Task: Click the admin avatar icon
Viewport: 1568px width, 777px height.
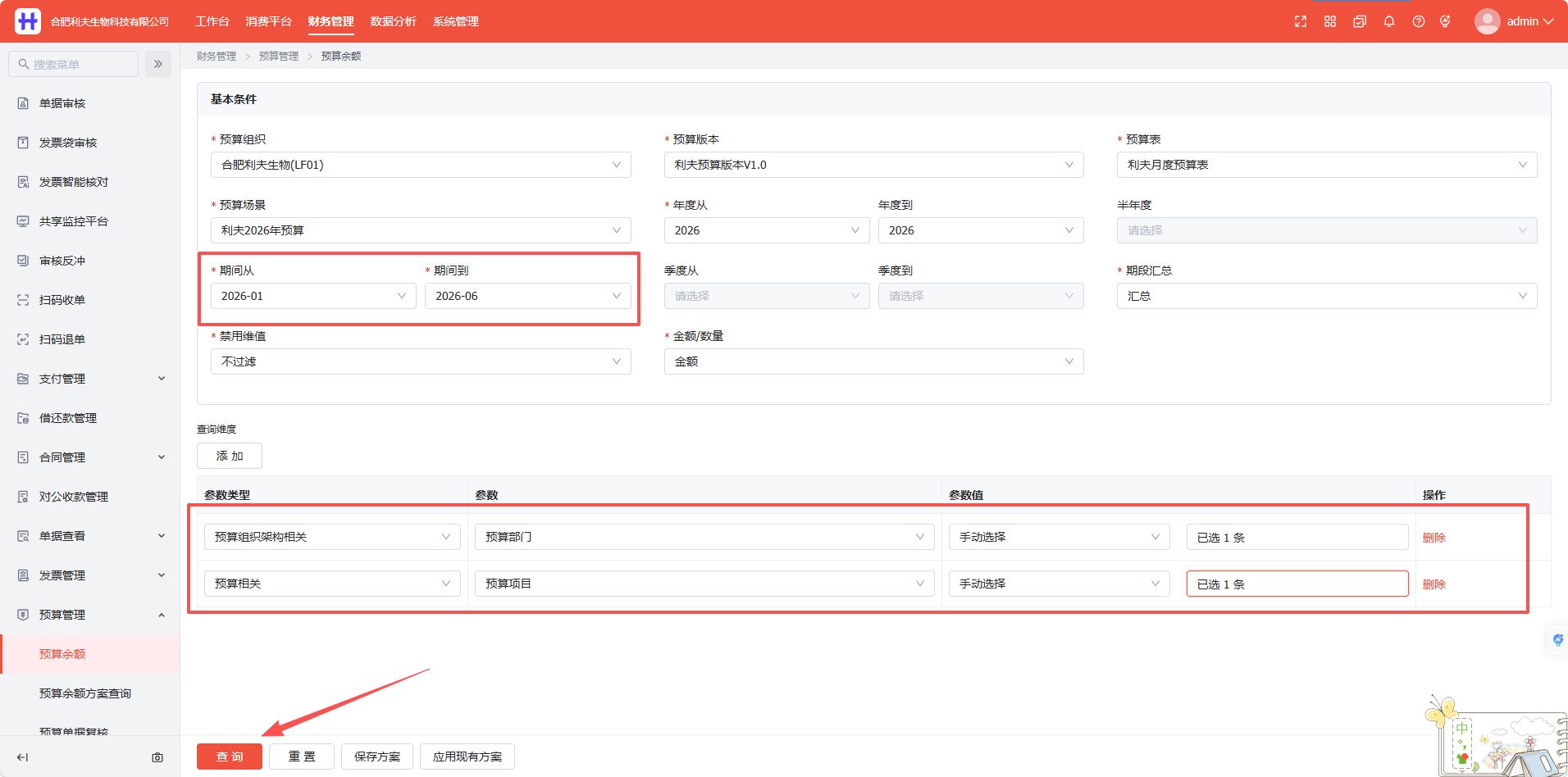Action: (x=1488, y=21)
